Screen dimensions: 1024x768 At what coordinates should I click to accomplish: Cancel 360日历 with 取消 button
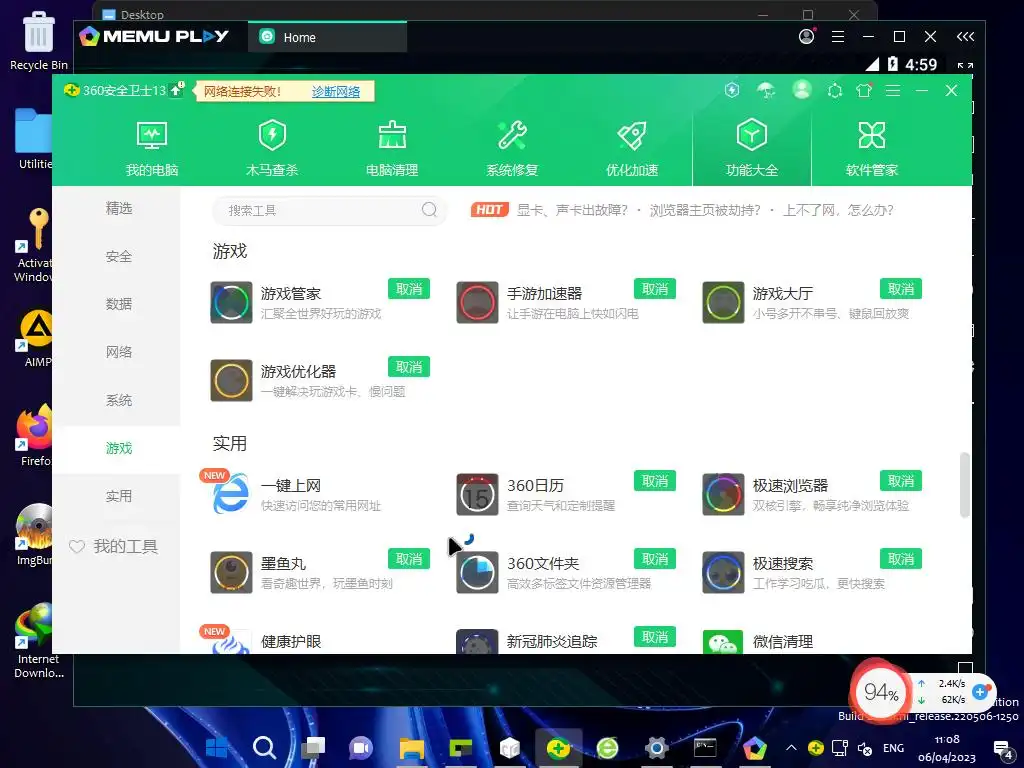point(655,481)
